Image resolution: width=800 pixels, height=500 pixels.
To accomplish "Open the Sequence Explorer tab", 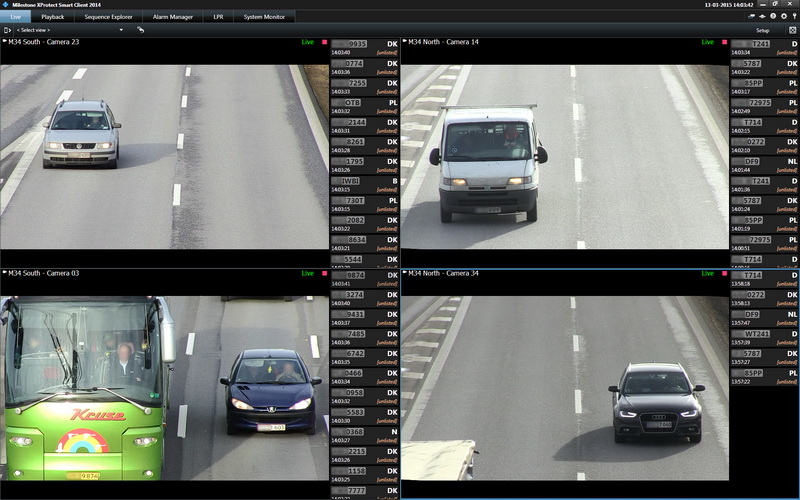I will [107, 17].
